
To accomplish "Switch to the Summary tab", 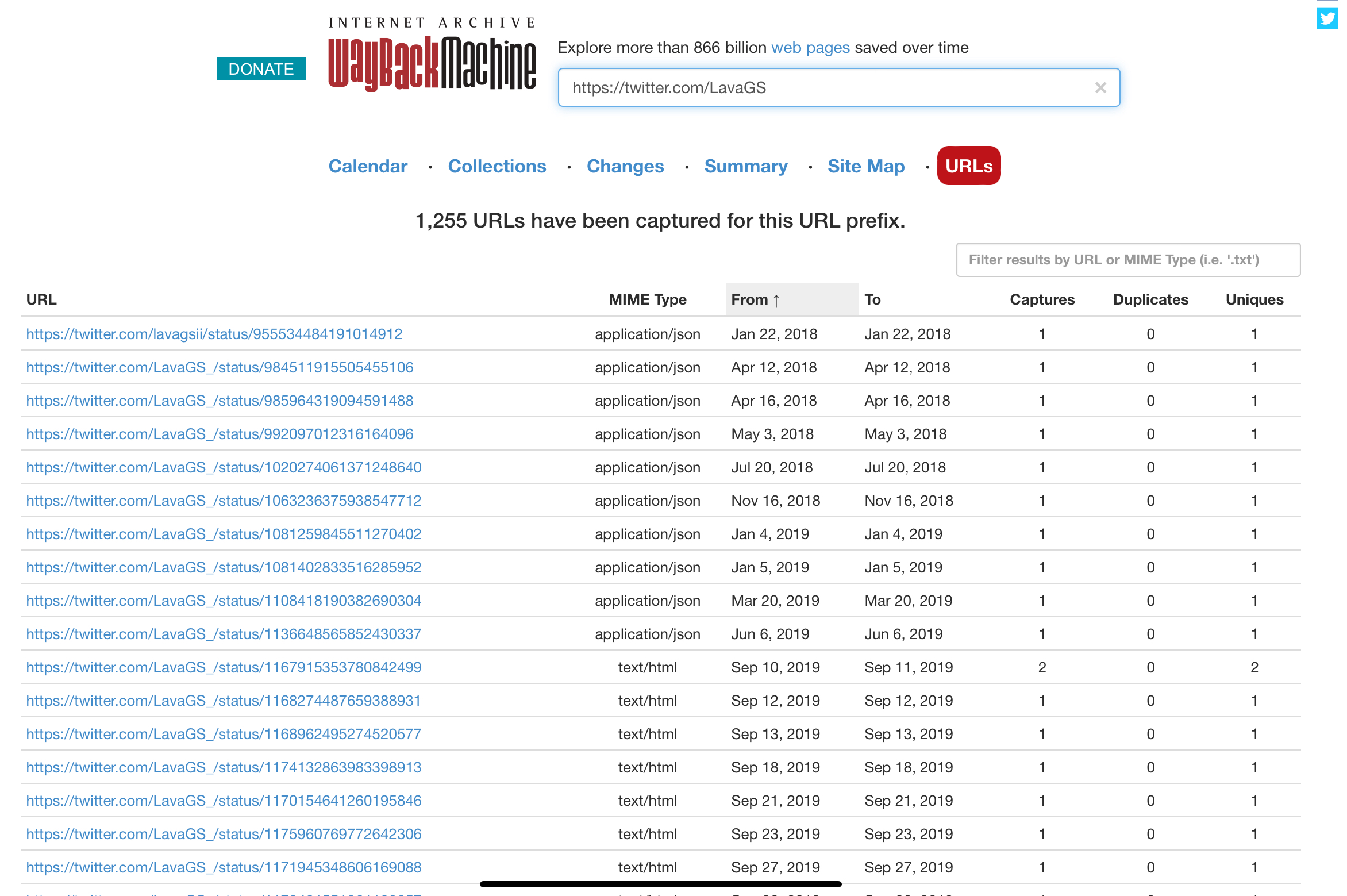I will [746, 166].
